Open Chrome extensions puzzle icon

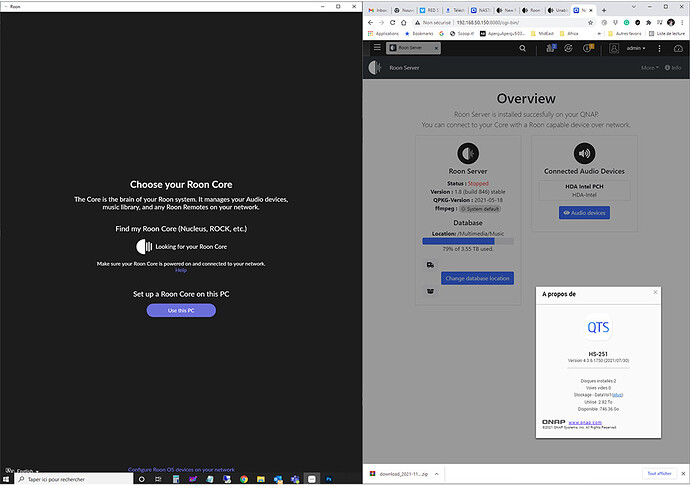point(649,22)
